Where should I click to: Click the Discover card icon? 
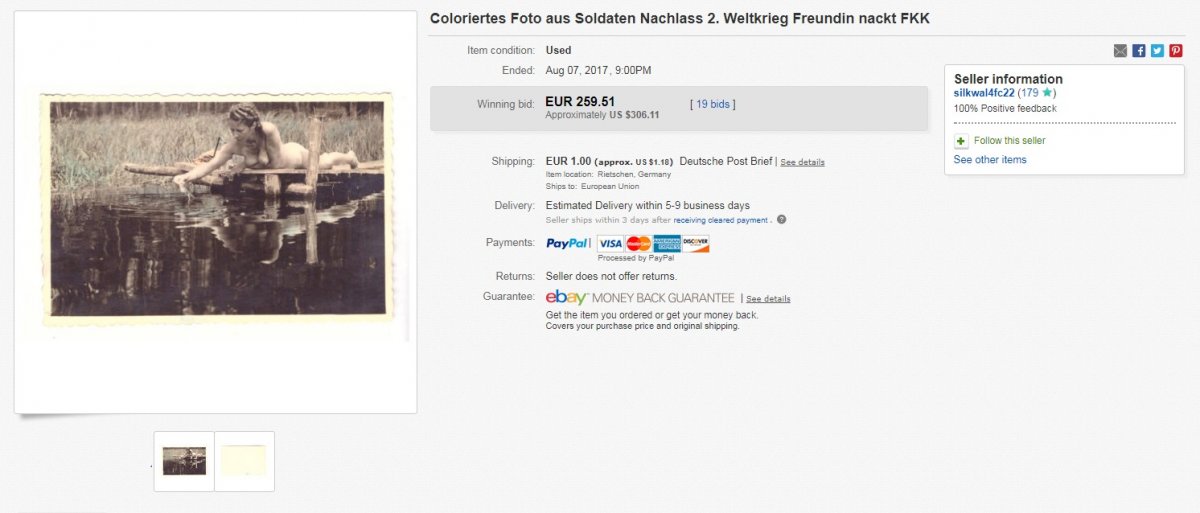(x=695, y=243)
